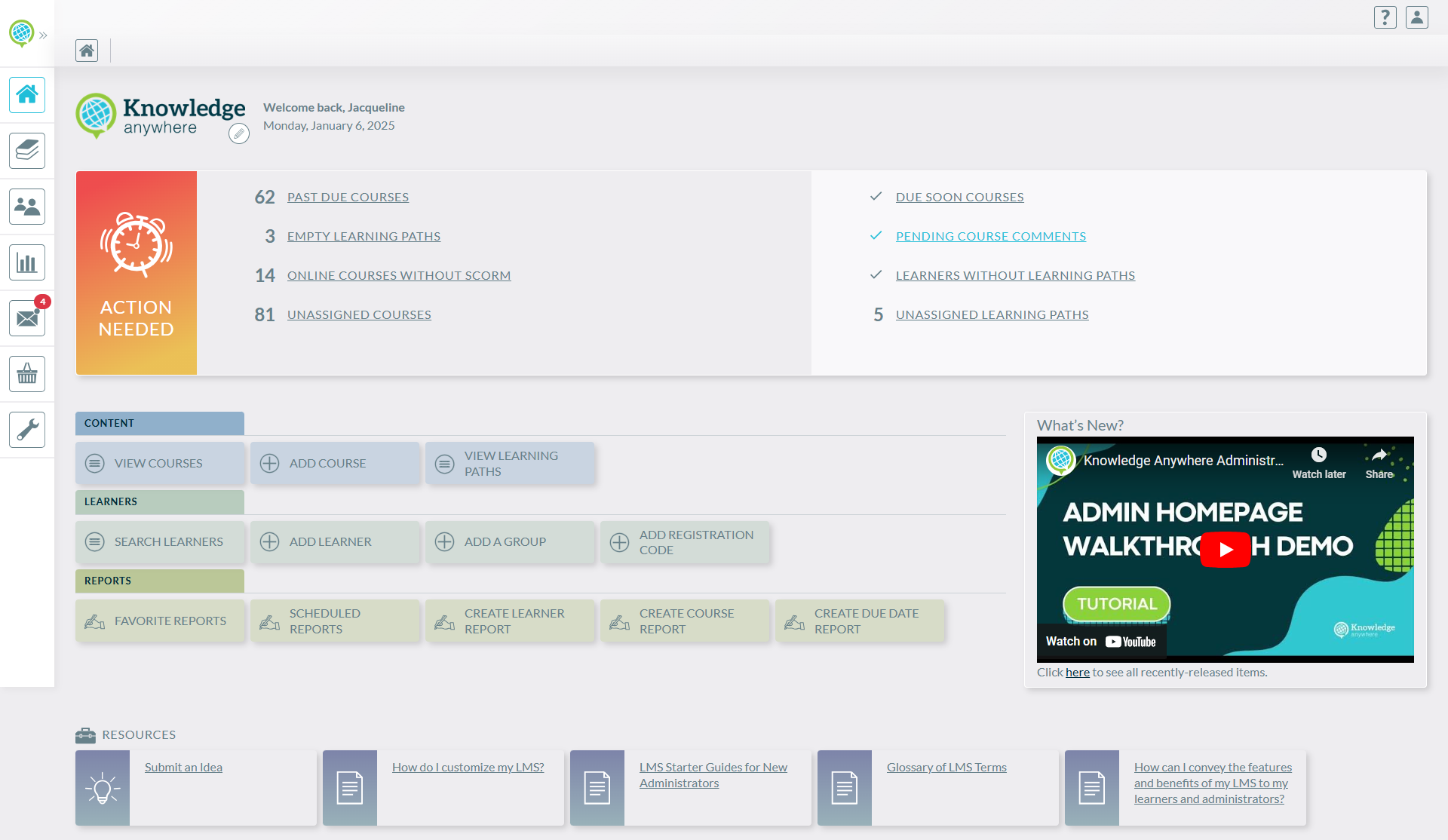Open the reports bar-chart sidebar icon

(27, 262)
